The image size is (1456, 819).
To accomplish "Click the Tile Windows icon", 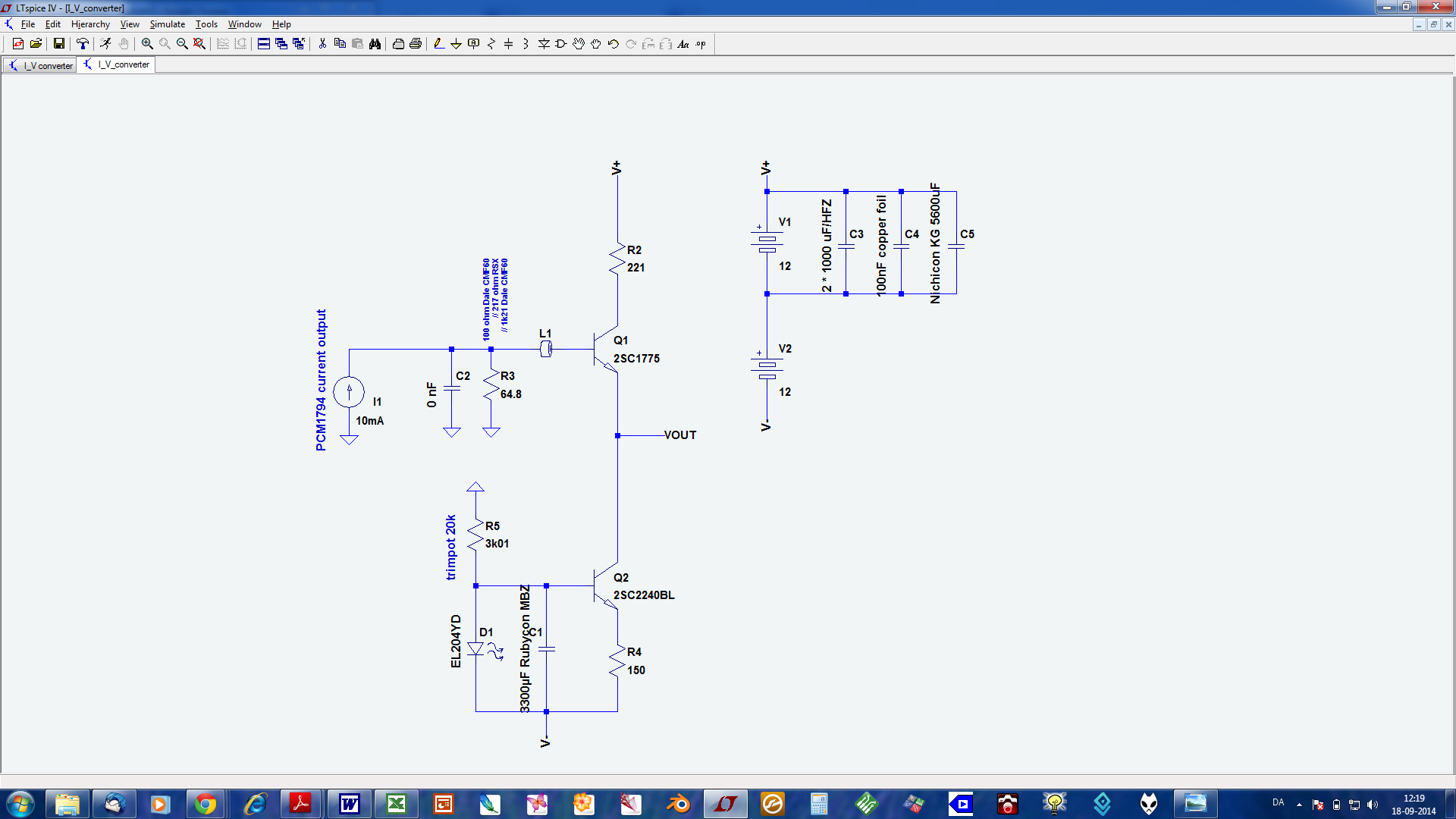I will pos(263,44).
